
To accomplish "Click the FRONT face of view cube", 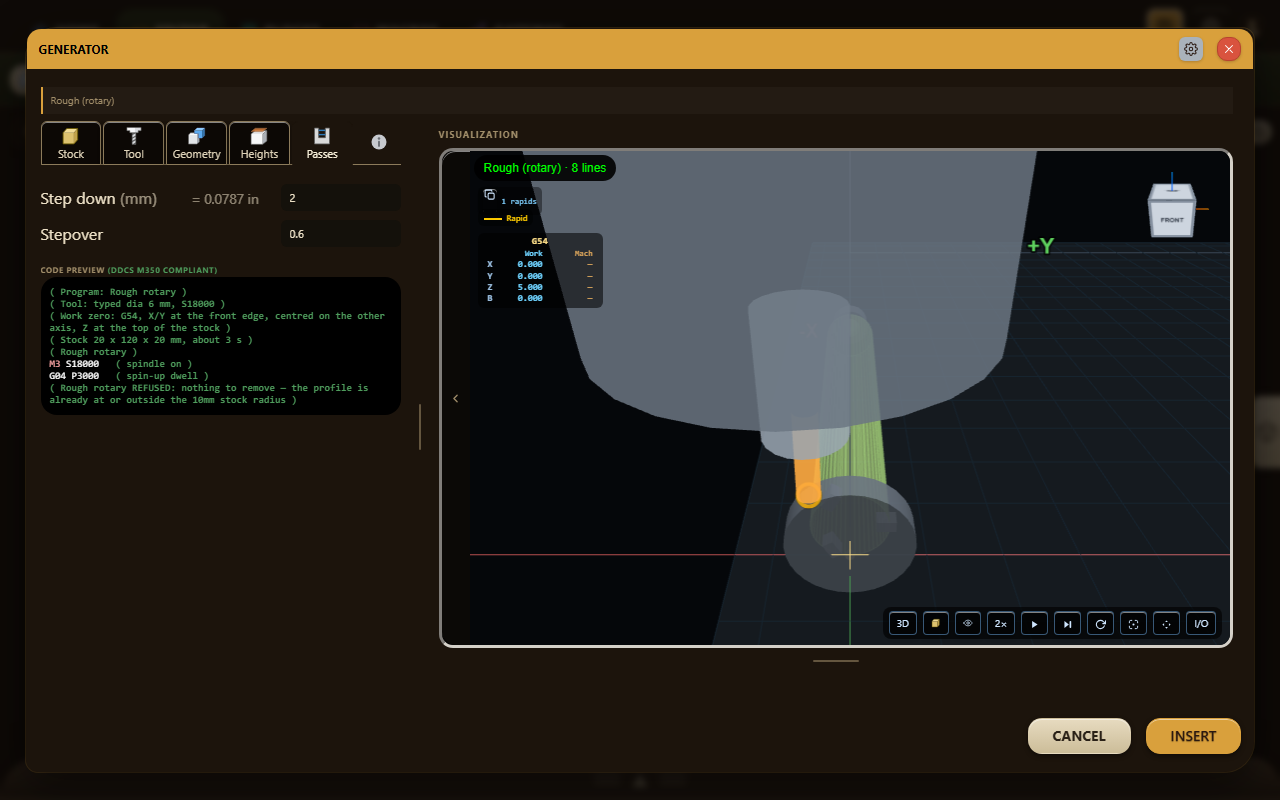I will [1171, 220].
